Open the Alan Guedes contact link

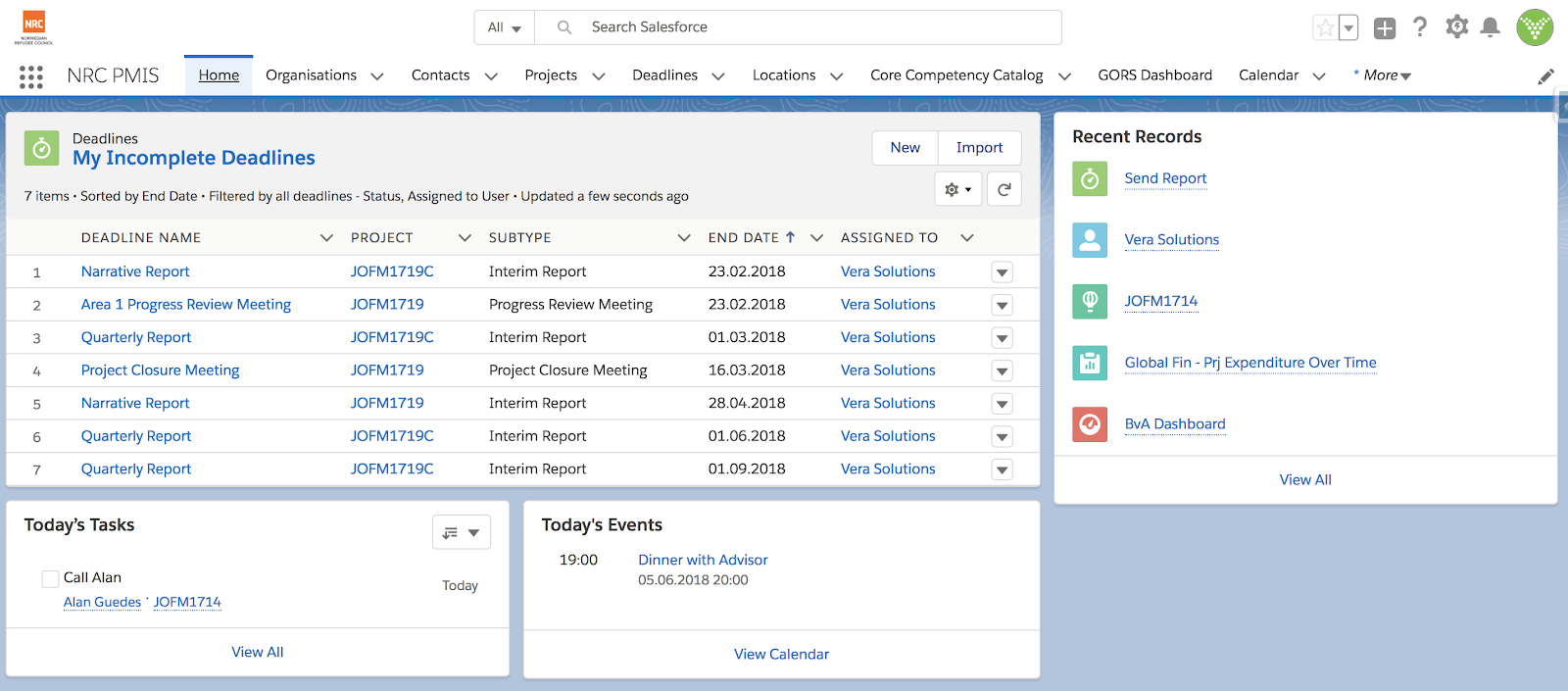(103, 603)
